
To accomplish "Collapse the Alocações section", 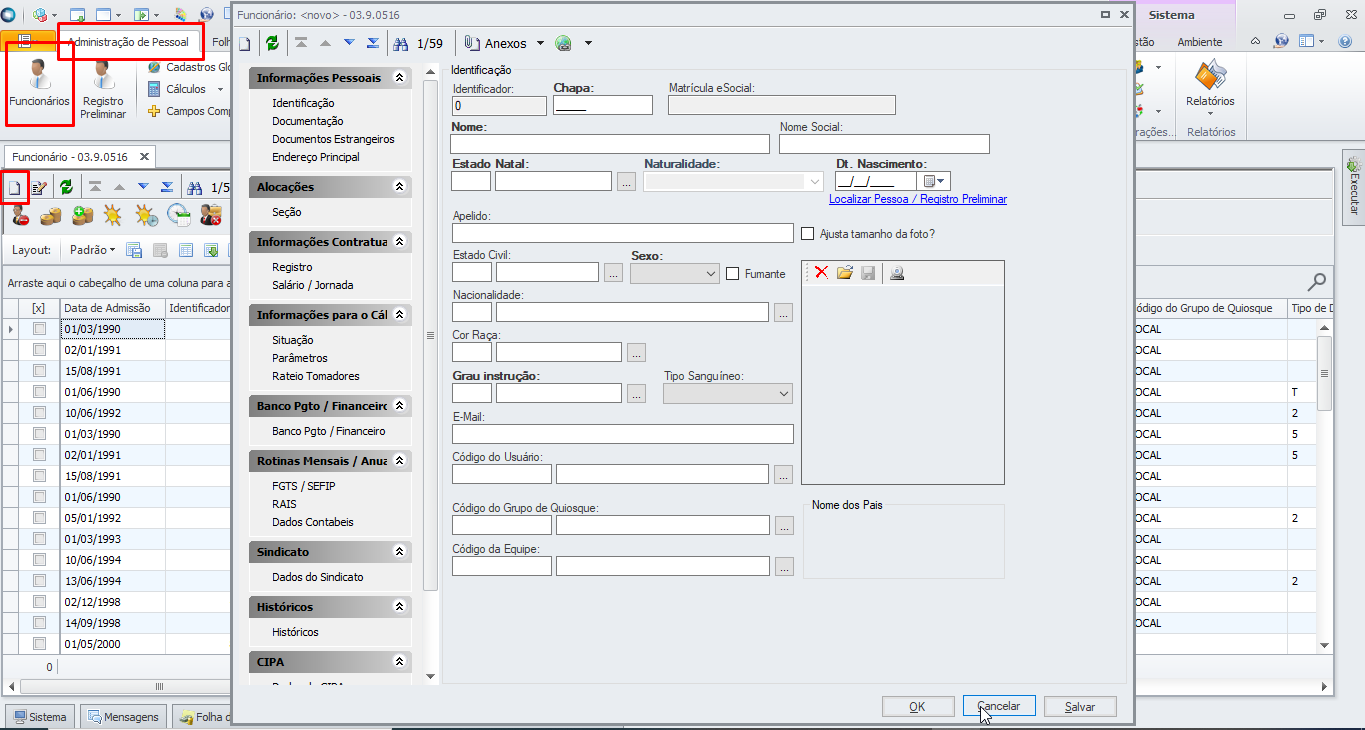I will click(x=400, y=187).
